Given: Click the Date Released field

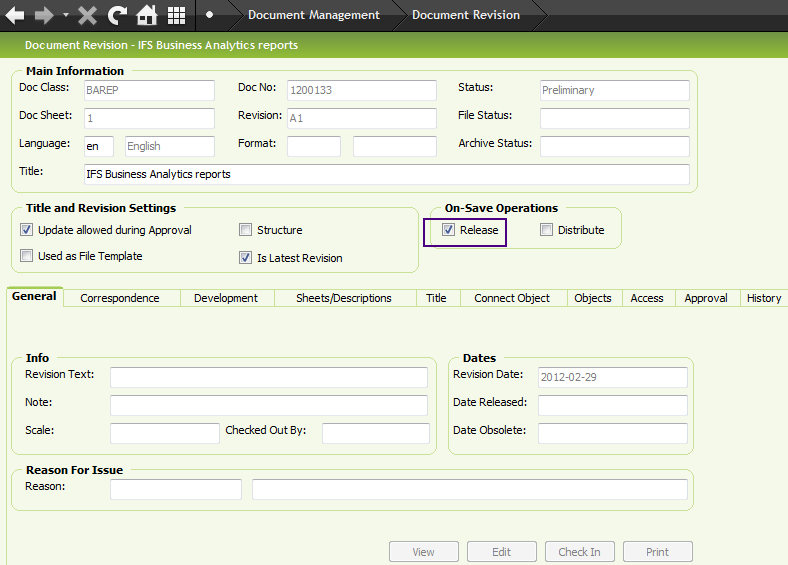Looking at the screenshot, I should (x=613, y=405).
